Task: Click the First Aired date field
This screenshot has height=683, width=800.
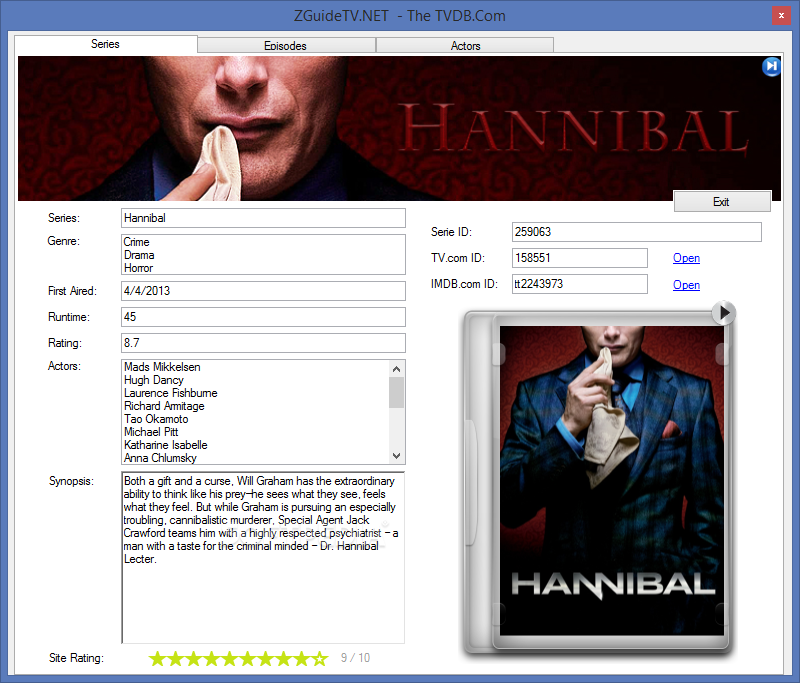Action: pos(263,291)
